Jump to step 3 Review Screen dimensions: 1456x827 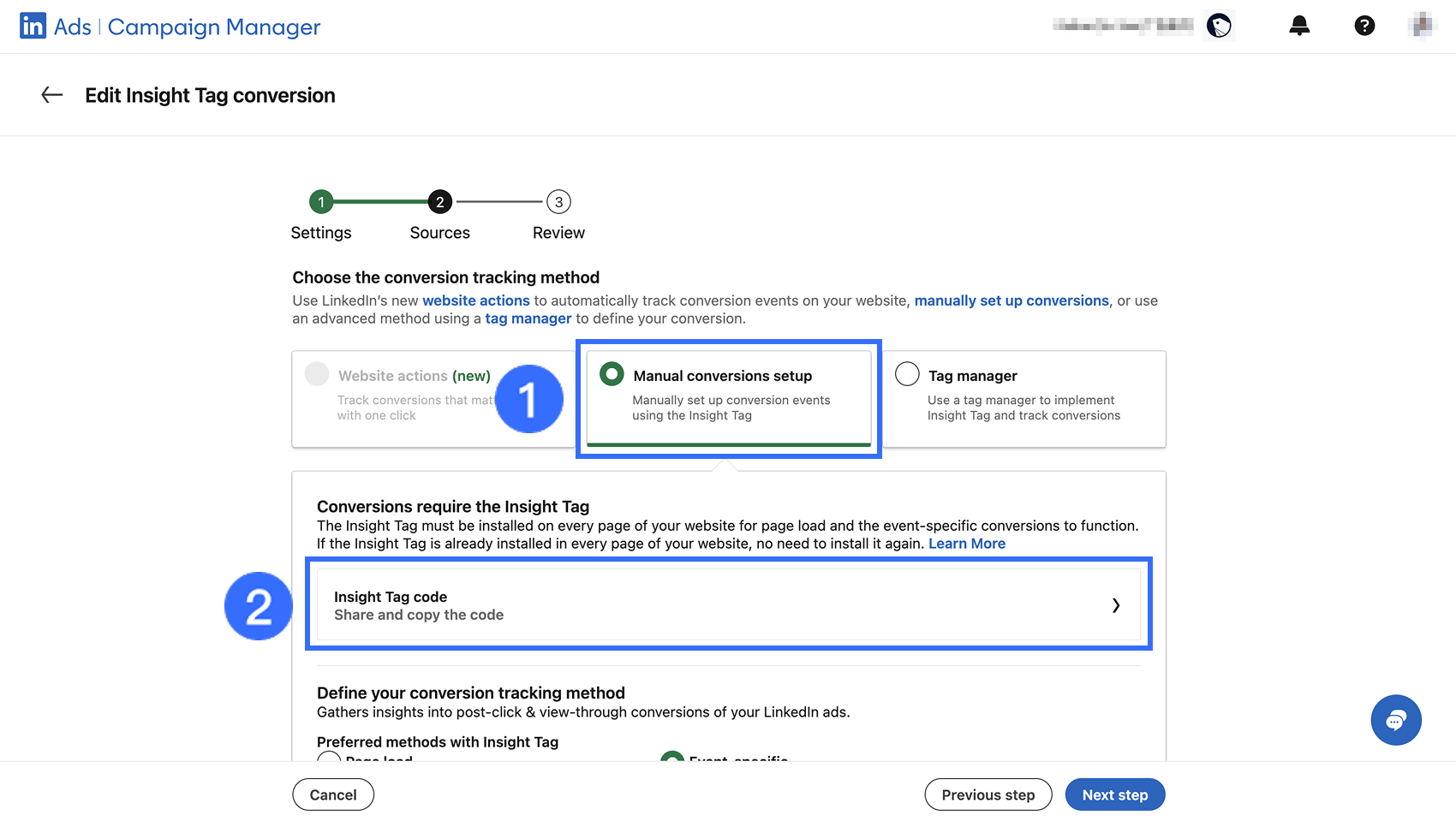tap(558, 202)
